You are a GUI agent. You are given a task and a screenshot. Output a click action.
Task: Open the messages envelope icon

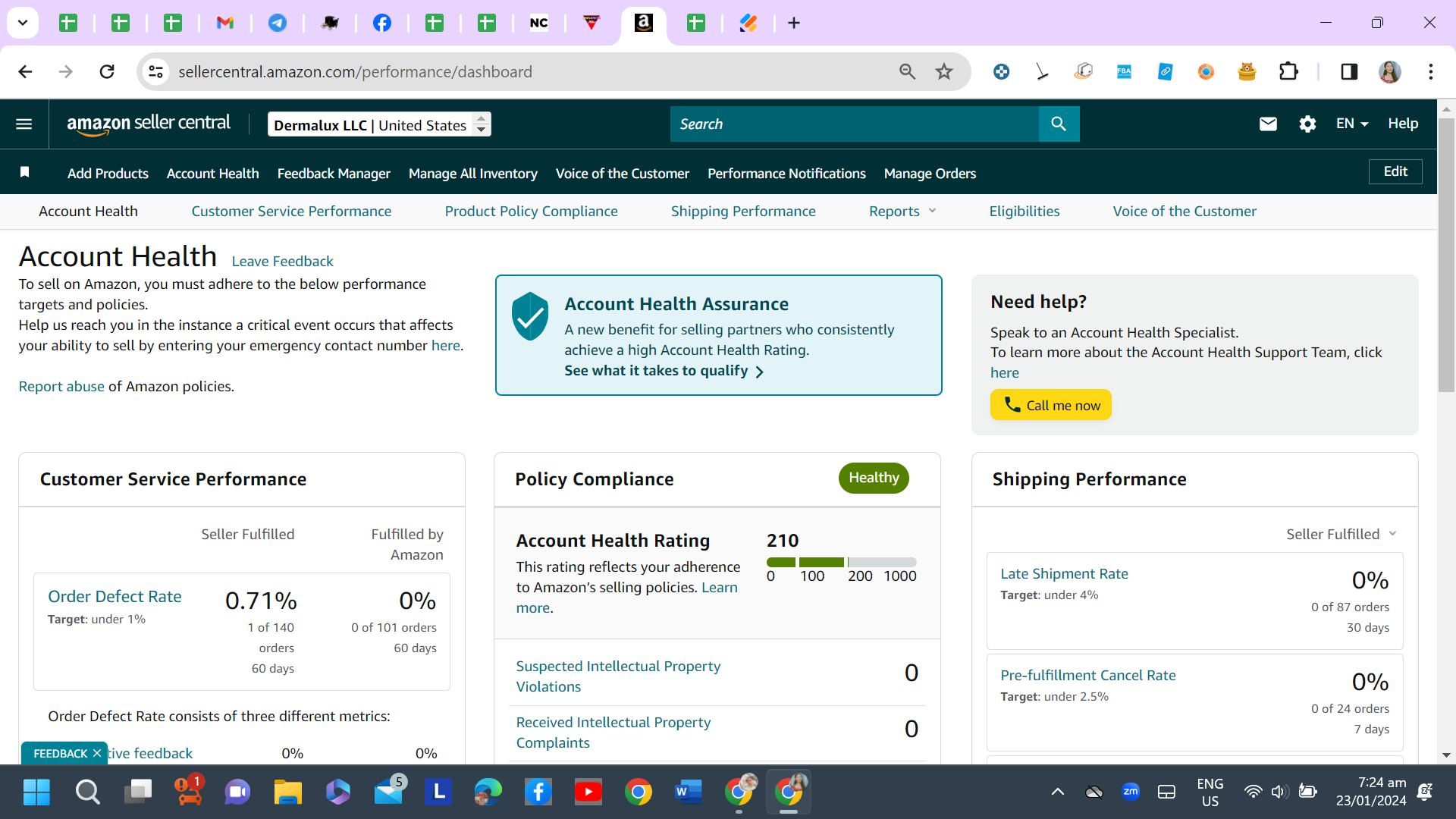[1268, 124]
